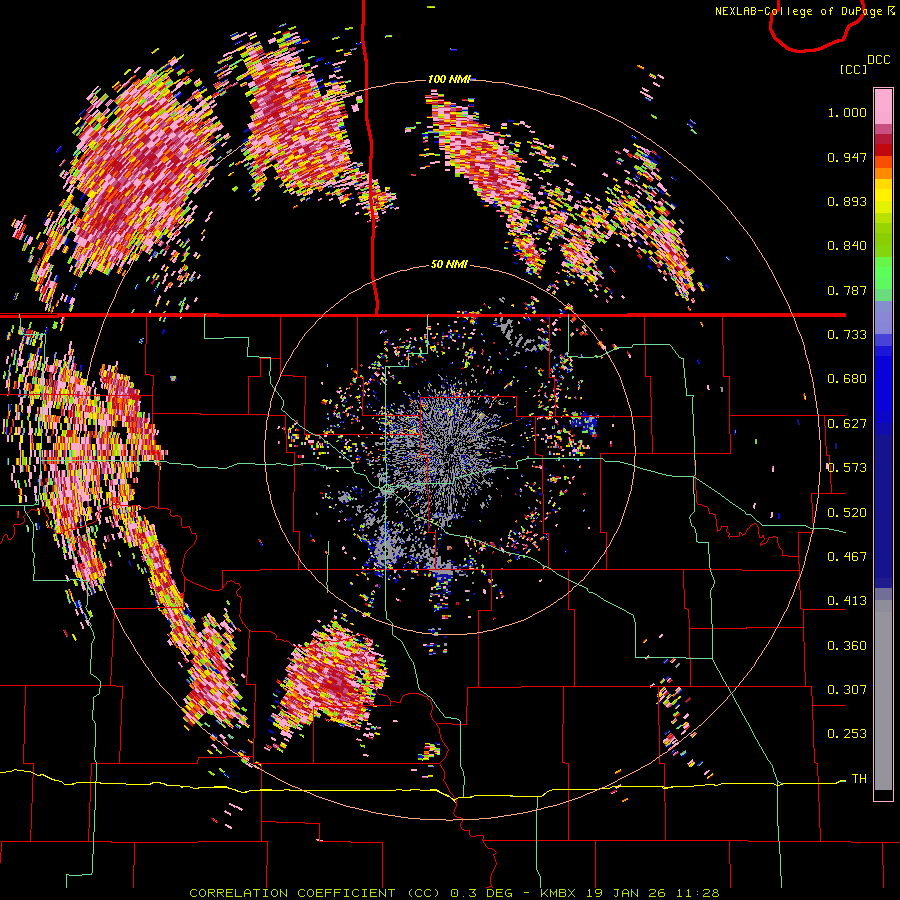Click the 0.307 scale value
This screenshot has width=900, height=900.
coord(847,689)
